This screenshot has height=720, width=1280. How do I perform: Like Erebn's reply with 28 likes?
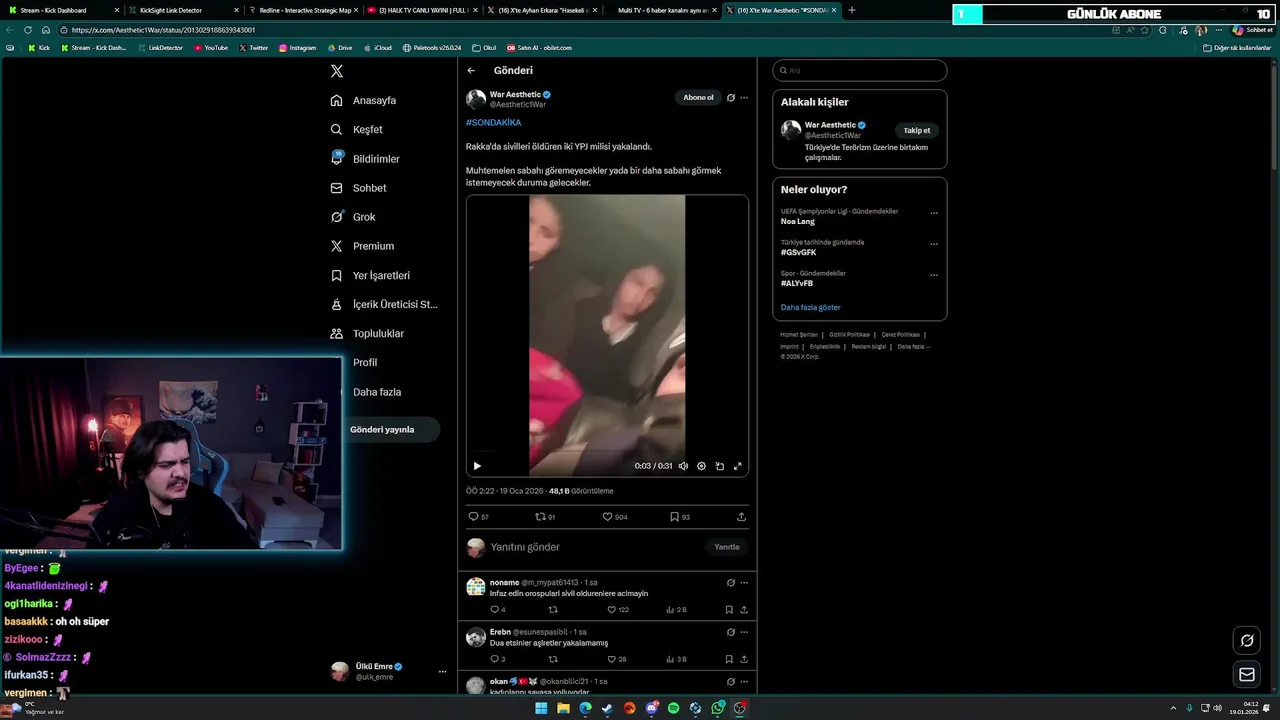point(616,659)
